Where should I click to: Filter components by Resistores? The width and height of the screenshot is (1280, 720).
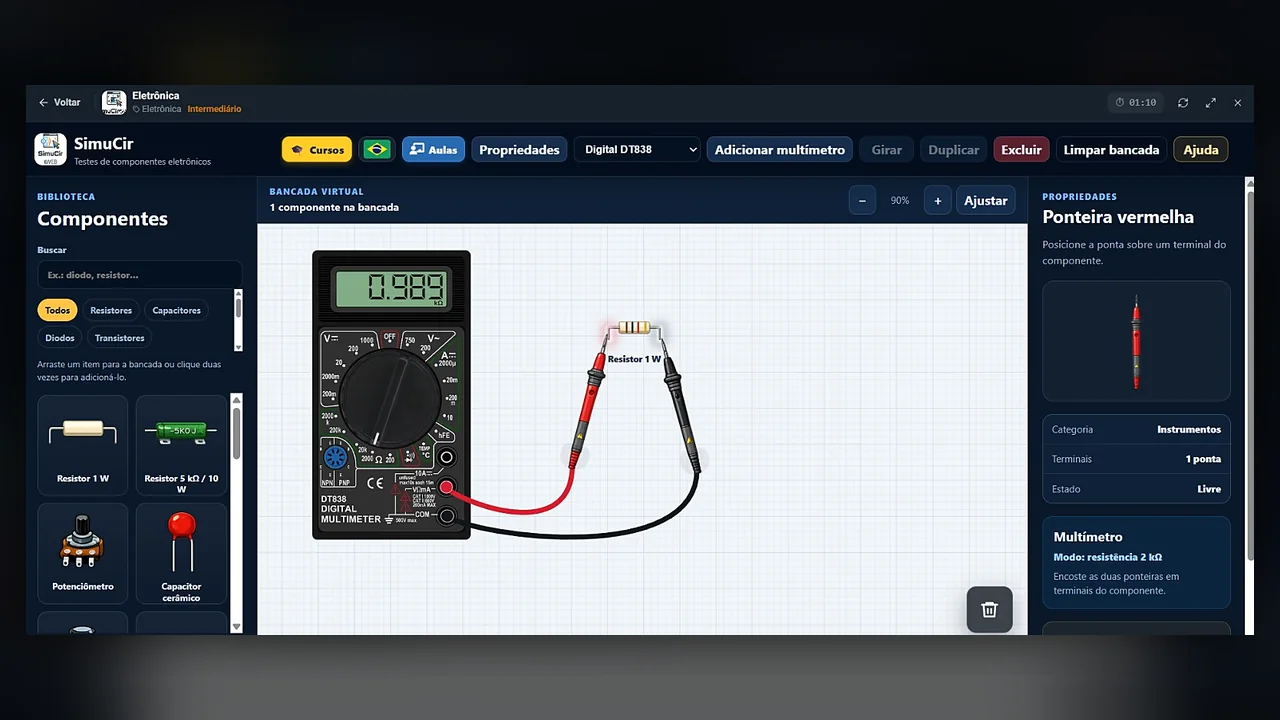pyautogui.click(x=111, y=310)
